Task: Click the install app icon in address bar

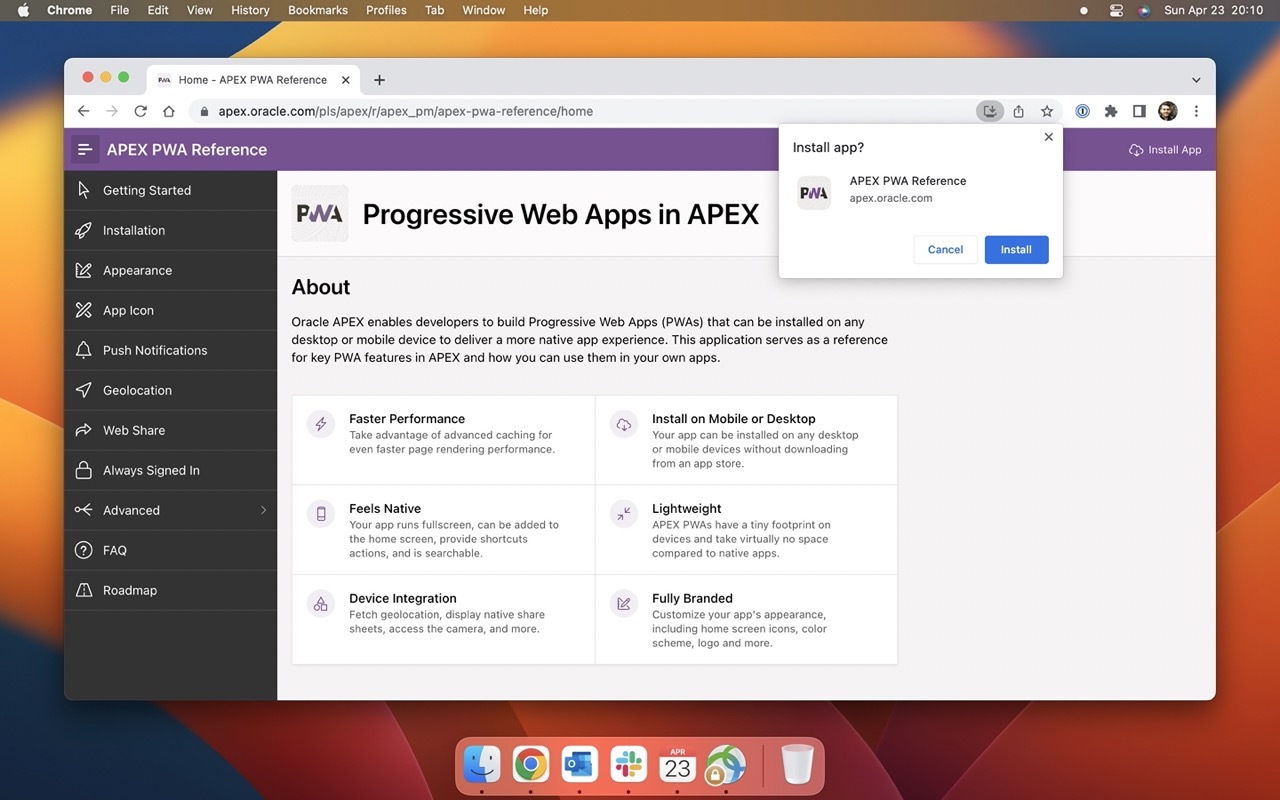Action: (x=989, y=111)
